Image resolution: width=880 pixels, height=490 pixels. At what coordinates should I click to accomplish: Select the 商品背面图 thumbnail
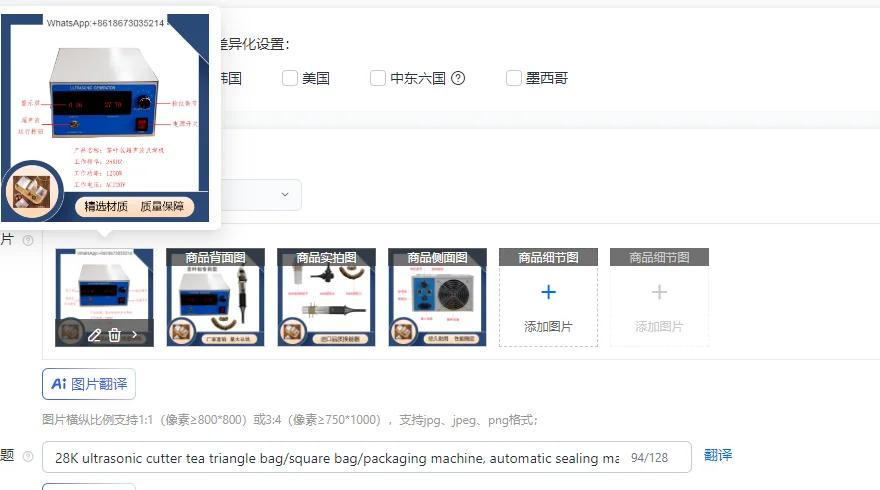216,297
